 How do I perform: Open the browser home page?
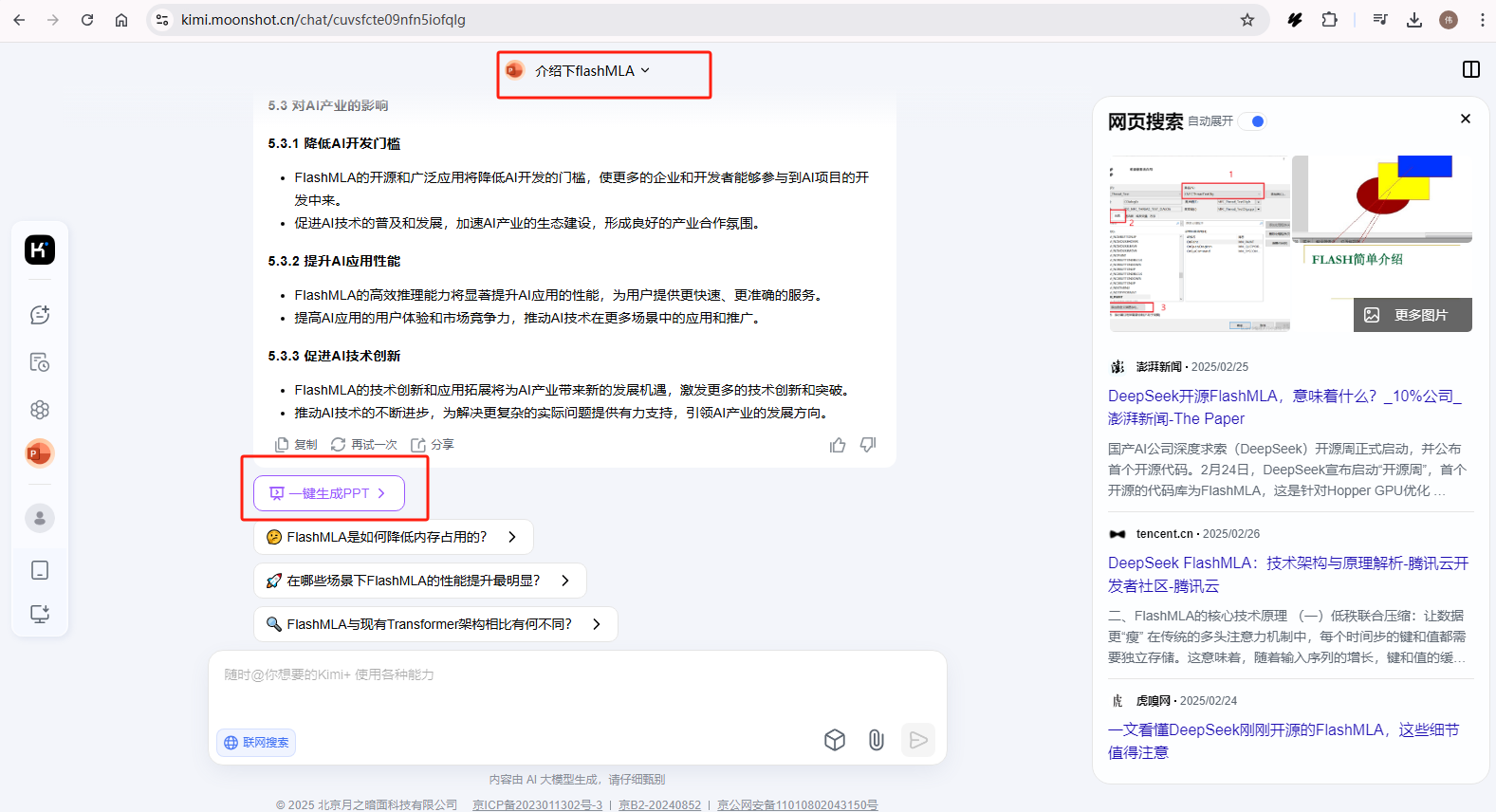coord(121,20)
